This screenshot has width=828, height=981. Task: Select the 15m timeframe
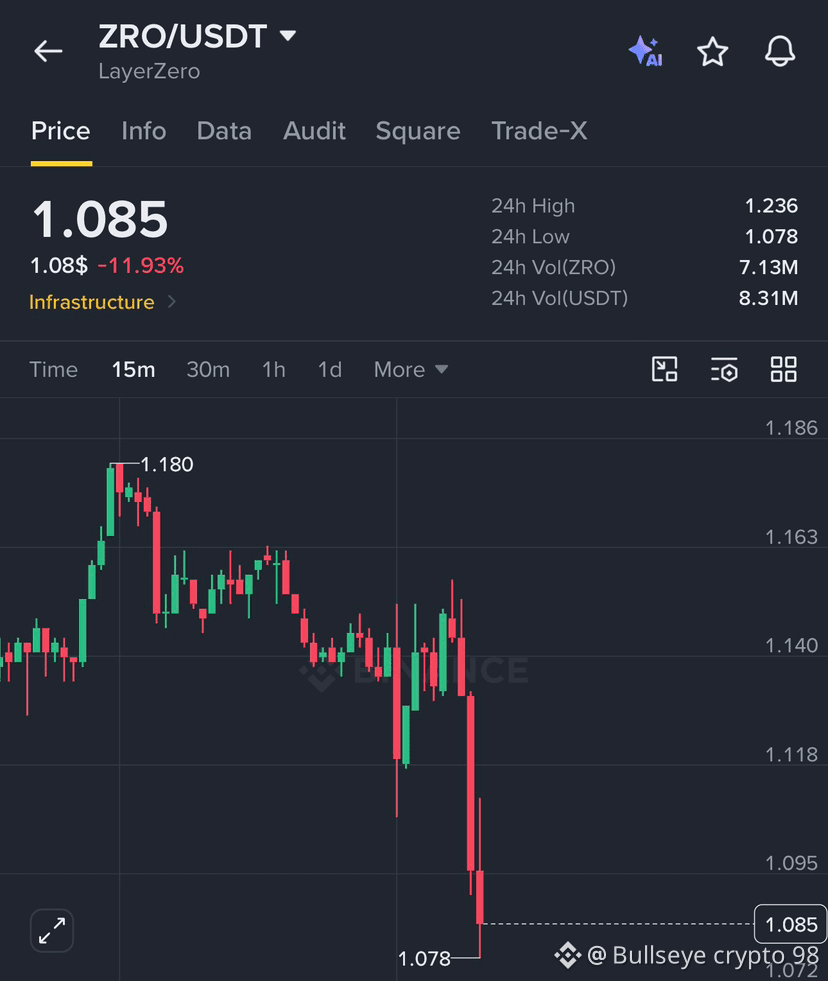click(x=133, y=369)
